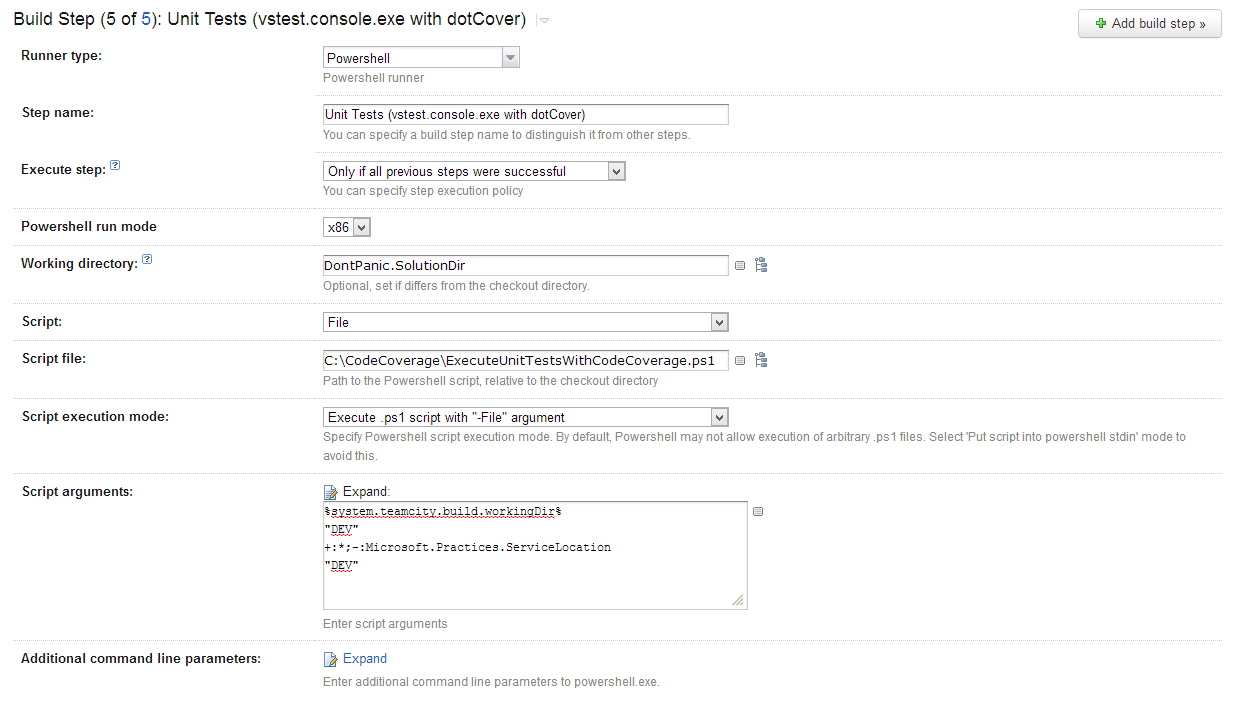The height and width of the screenshot is (703, 1235).
Task: Open the Runner type Powershell dropdown
Action: 421,58
